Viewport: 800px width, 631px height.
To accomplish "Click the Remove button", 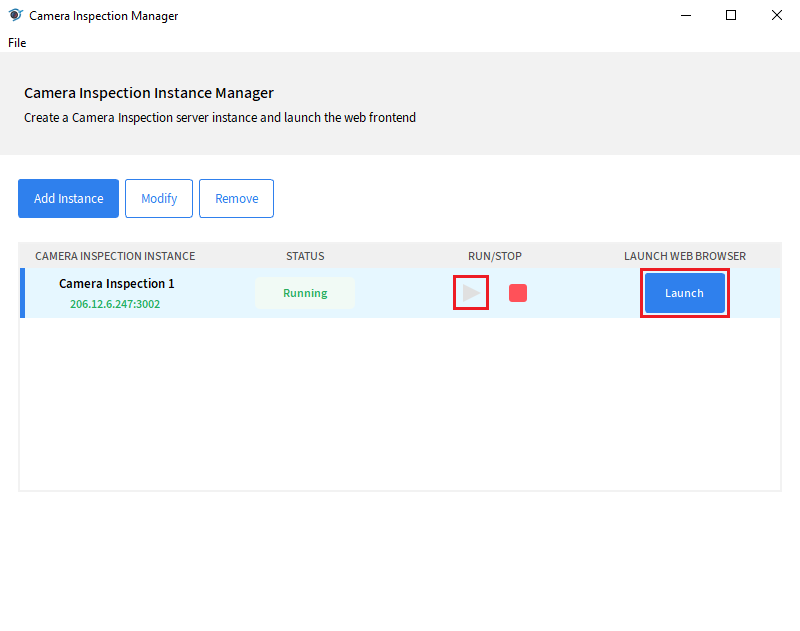I will coord(236,198).
